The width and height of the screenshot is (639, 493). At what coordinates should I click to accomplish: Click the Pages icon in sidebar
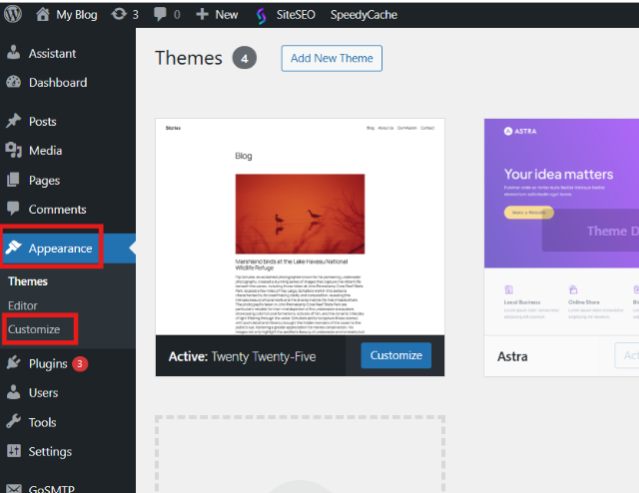tap(13, 180)
